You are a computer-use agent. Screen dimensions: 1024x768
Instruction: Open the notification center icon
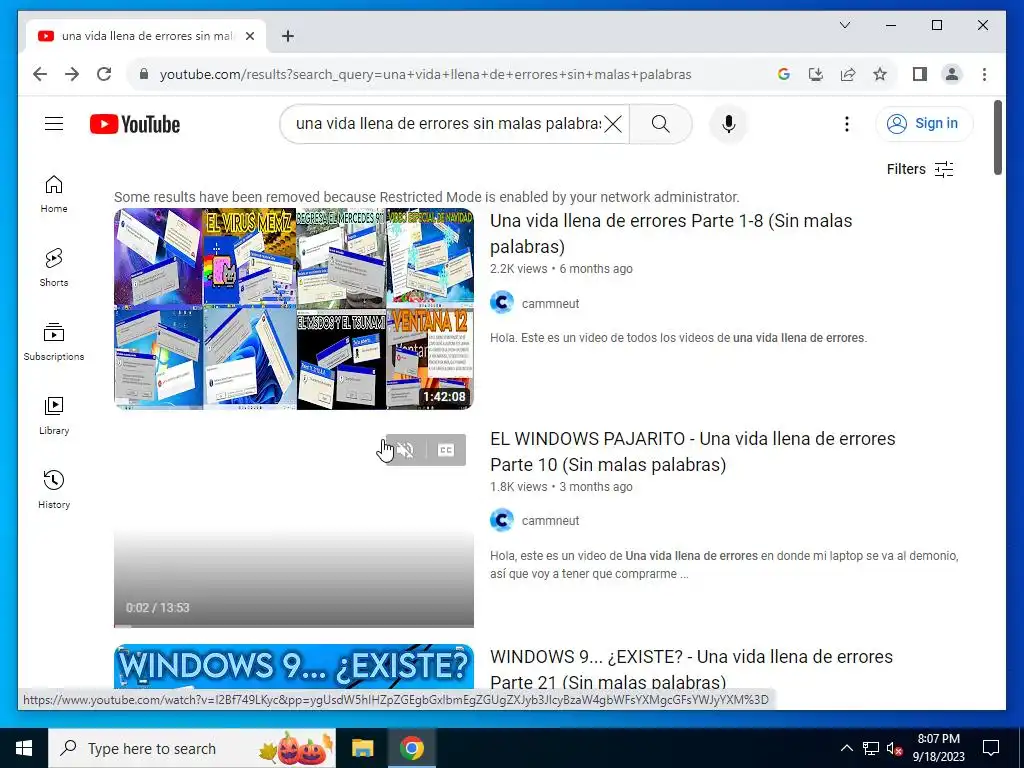[991, 748]
